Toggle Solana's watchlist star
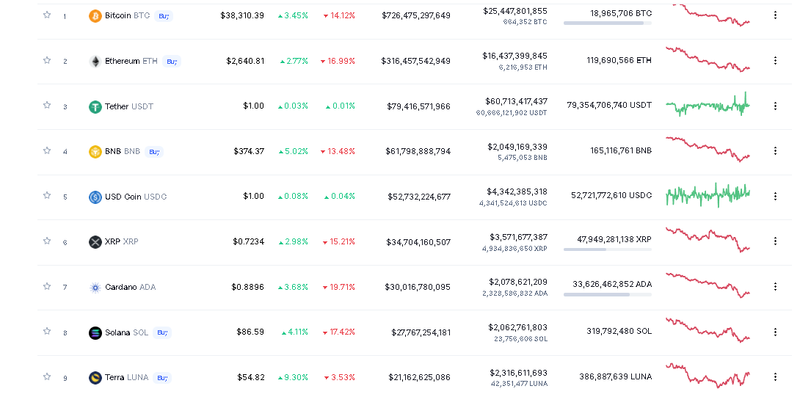The width and height of the screenshot is (800, 394). point(47,331)
